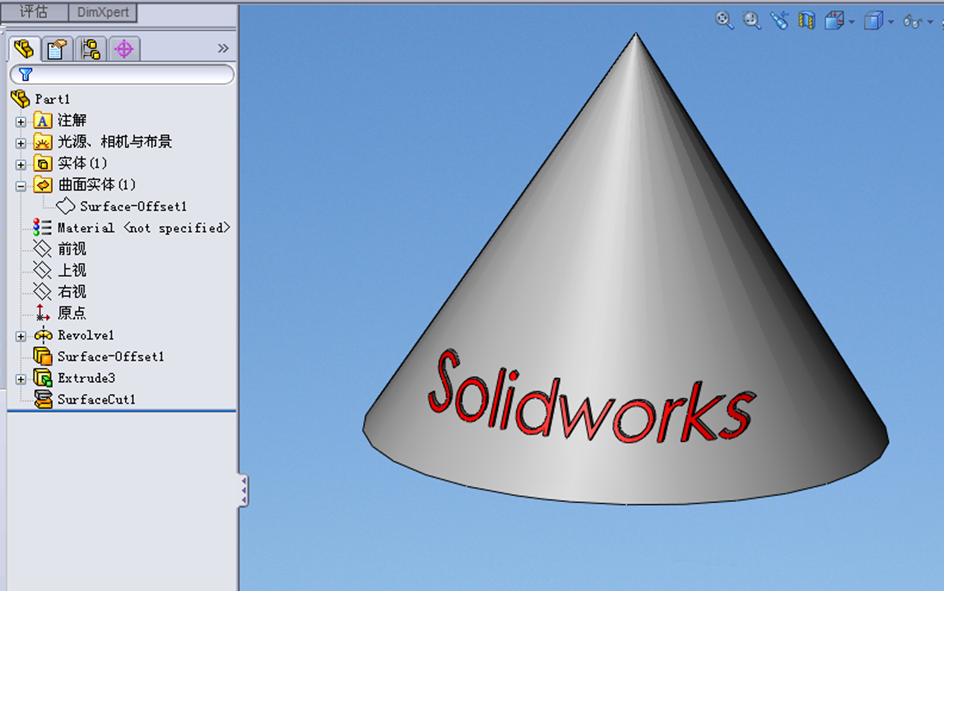960x720 pixels.
Task: Click the Zoom to Area magnifier icon
Action: (752, 20)
